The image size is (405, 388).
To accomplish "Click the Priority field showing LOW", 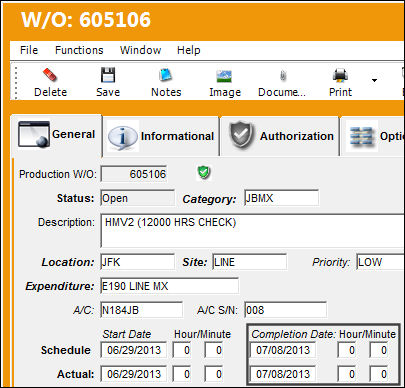I will 380,262.
